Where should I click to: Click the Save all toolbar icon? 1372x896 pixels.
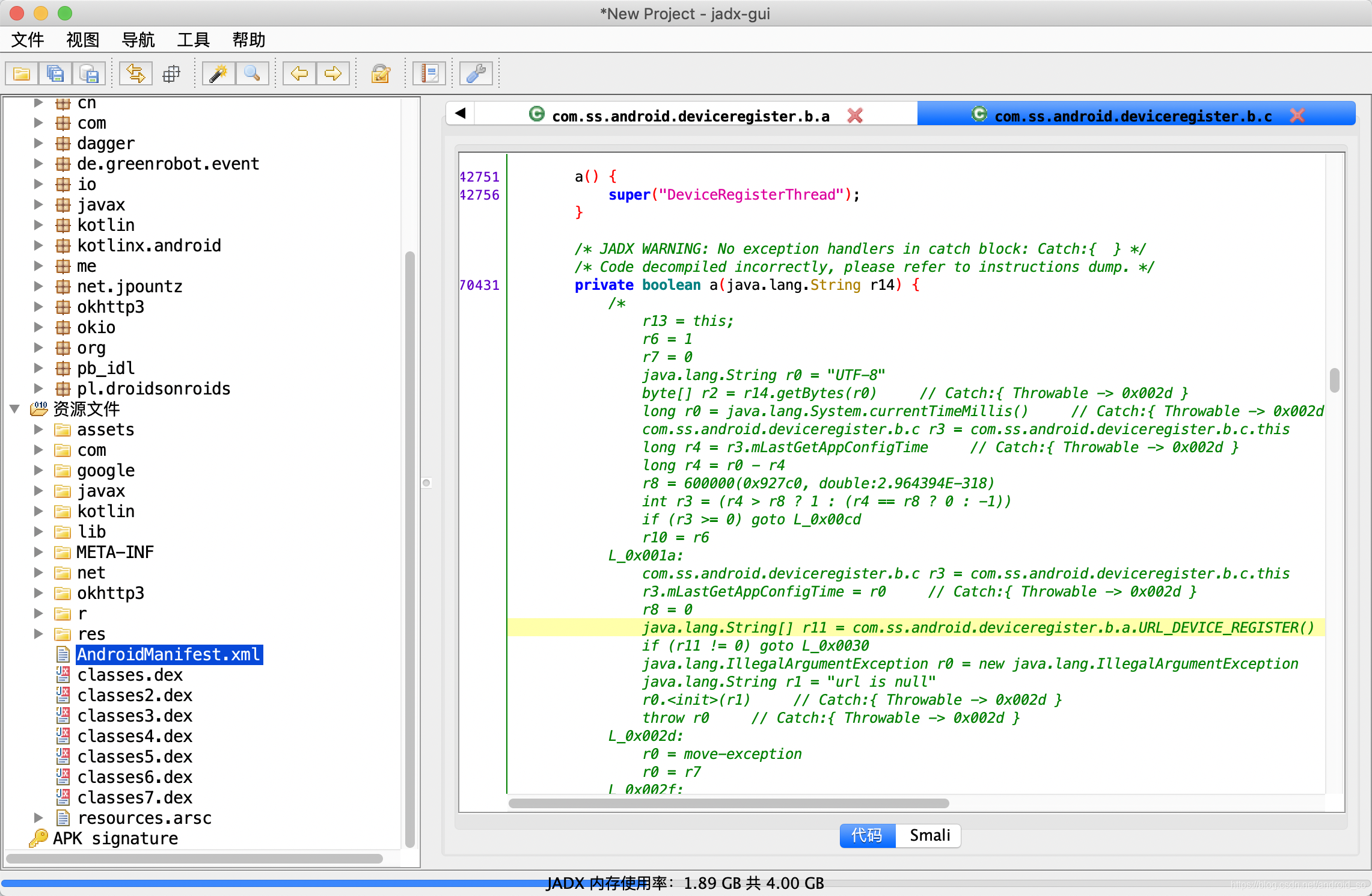55,73
